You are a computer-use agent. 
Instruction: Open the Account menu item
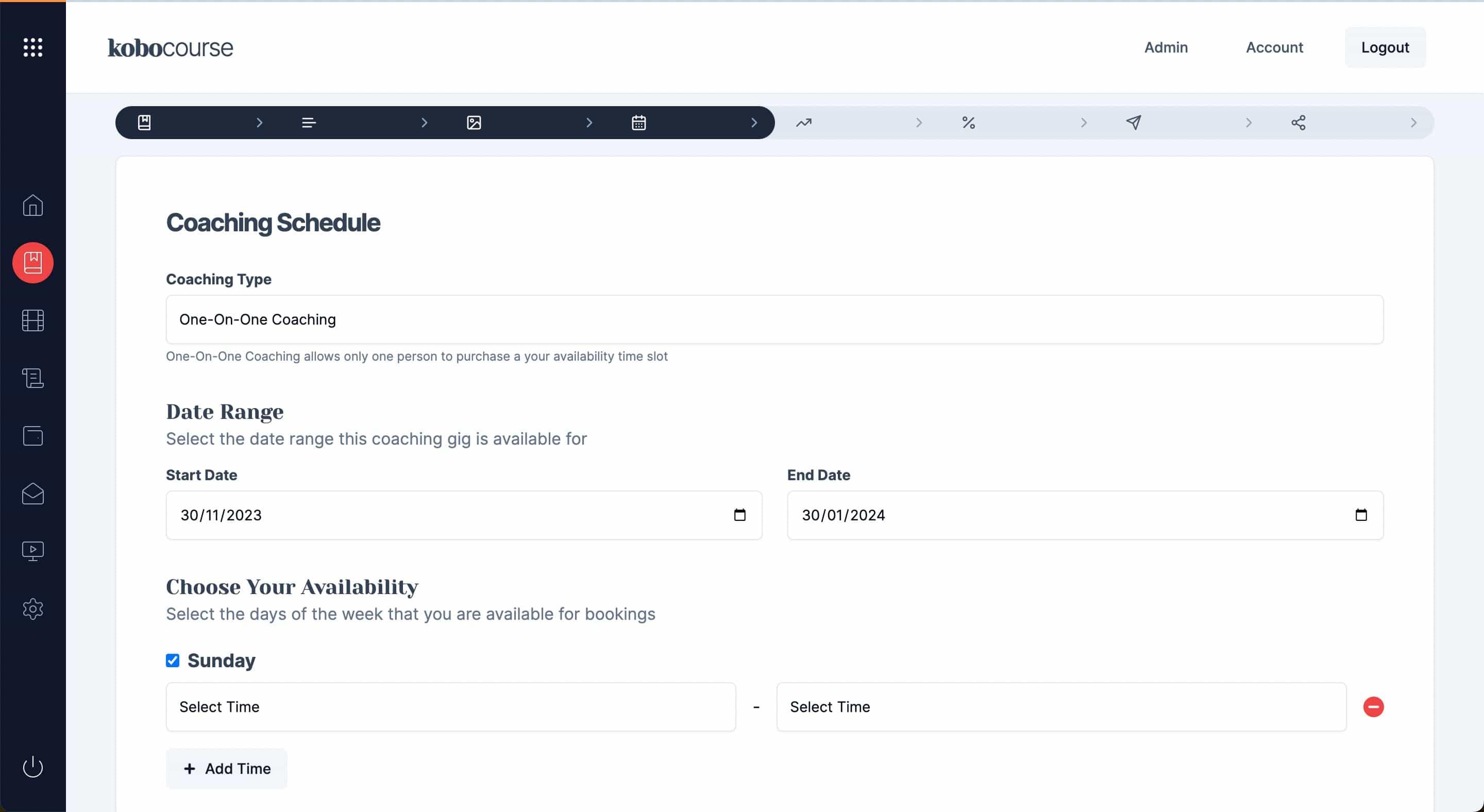pos(1274,47)
